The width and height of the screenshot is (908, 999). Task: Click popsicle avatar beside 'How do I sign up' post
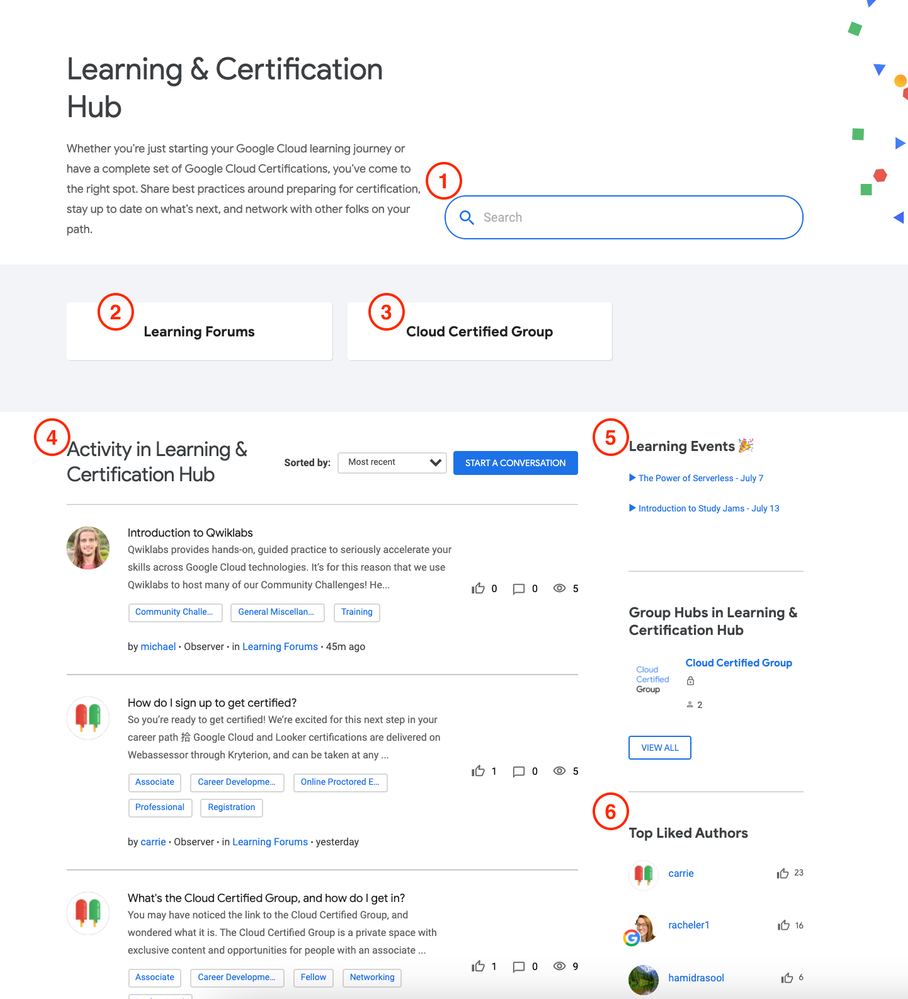pos(88,718)
